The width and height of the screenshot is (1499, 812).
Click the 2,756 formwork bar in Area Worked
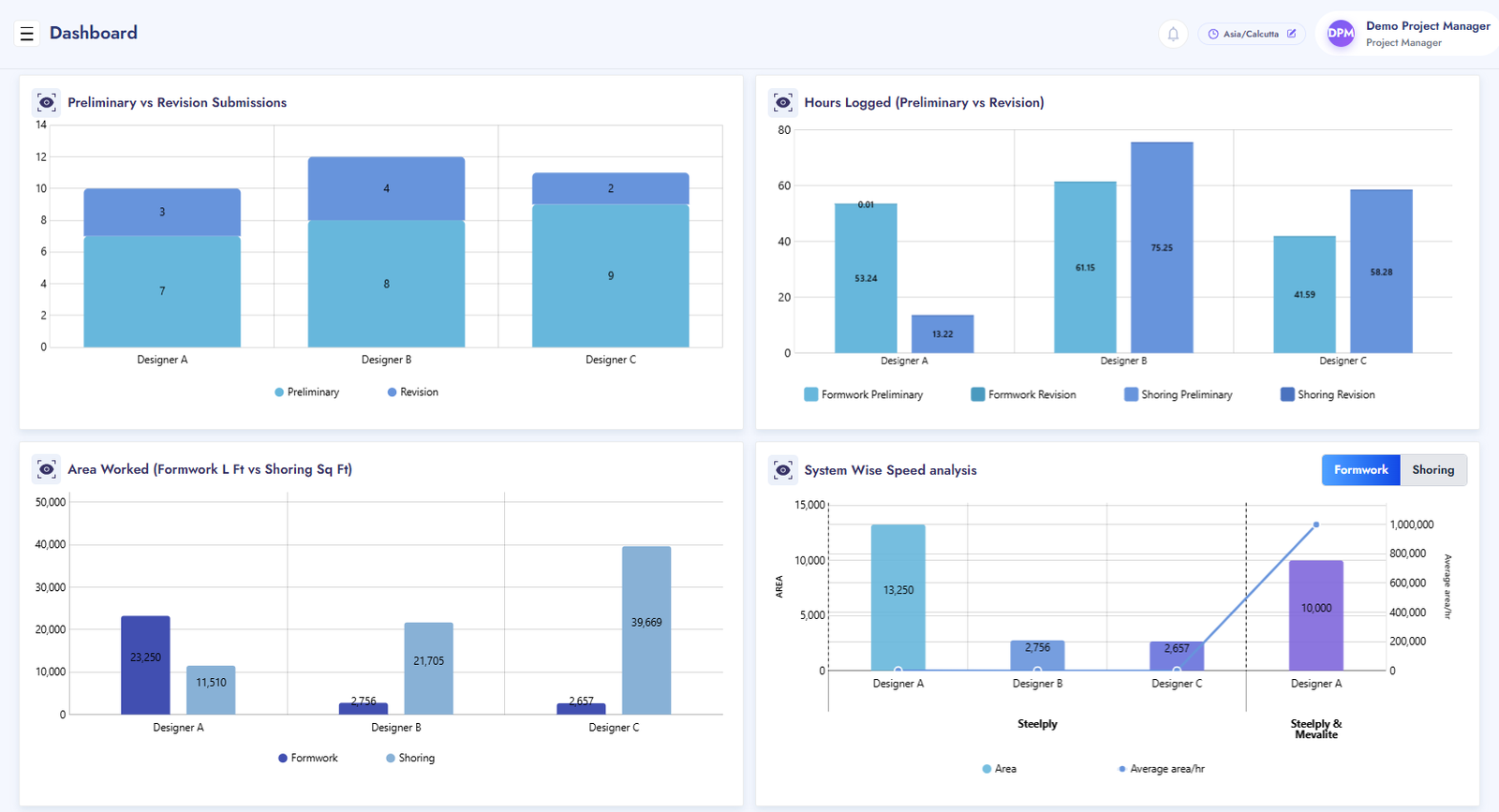point(364,709)
